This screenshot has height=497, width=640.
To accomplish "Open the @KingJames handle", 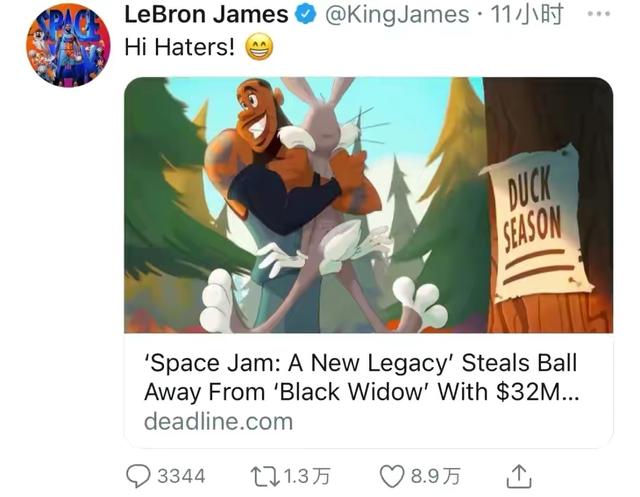I will (x=397, y=15).
